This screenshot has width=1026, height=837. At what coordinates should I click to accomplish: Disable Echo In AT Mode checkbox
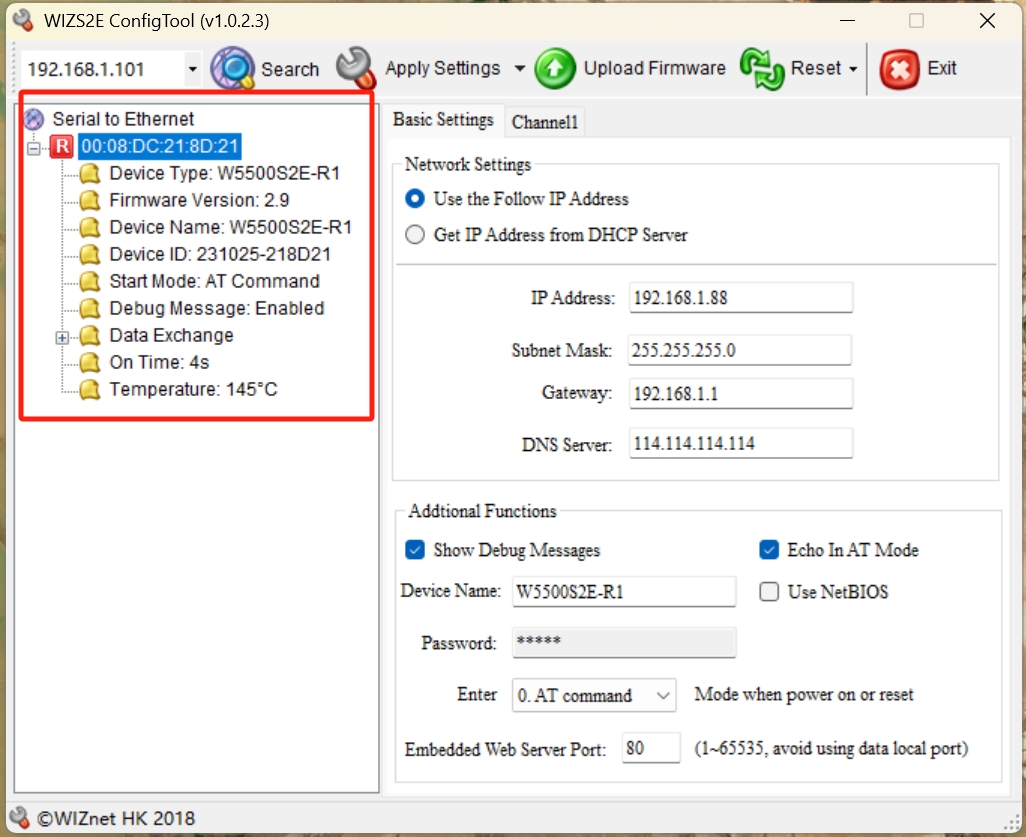tap(769, 550)
